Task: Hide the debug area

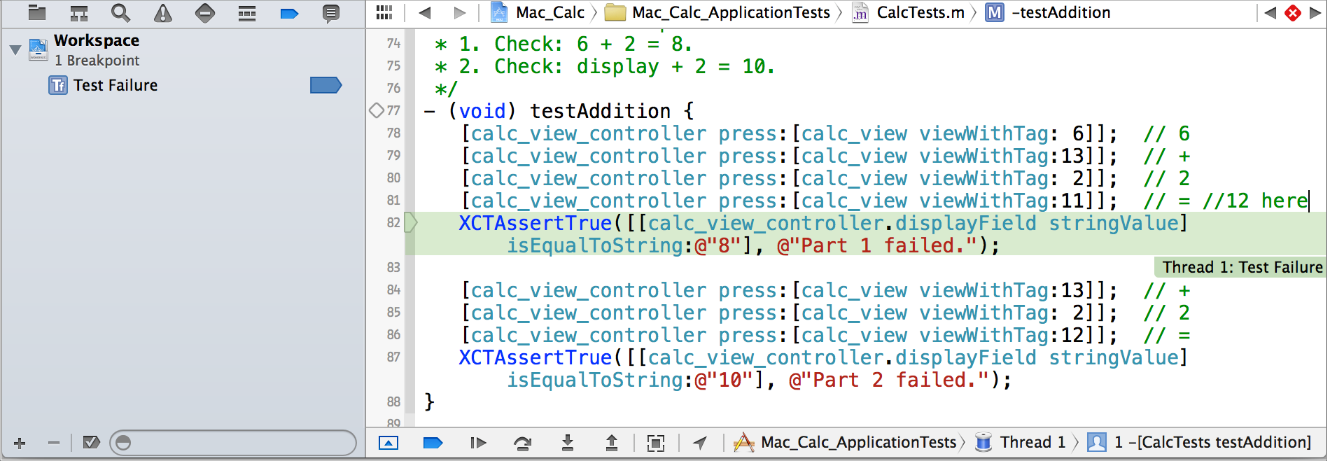Action: click(x=389, y=442)
